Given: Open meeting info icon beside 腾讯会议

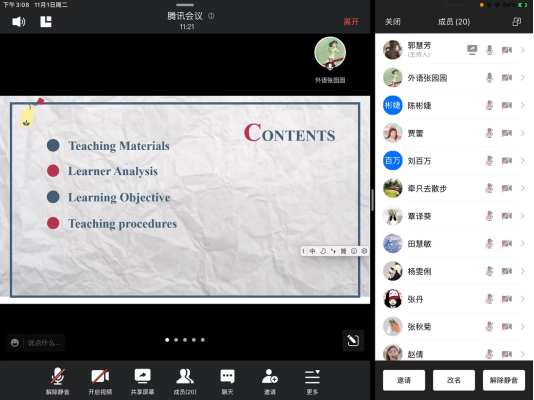Looking at the screenshot, I should 211,16.
